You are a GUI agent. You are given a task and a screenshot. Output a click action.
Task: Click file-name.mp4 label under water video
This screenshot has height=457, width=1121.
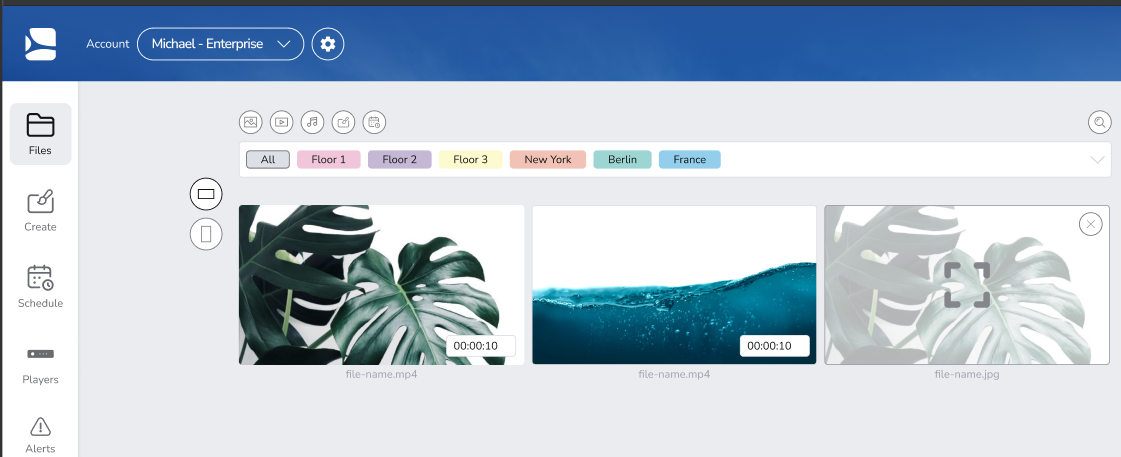(674, 374)
